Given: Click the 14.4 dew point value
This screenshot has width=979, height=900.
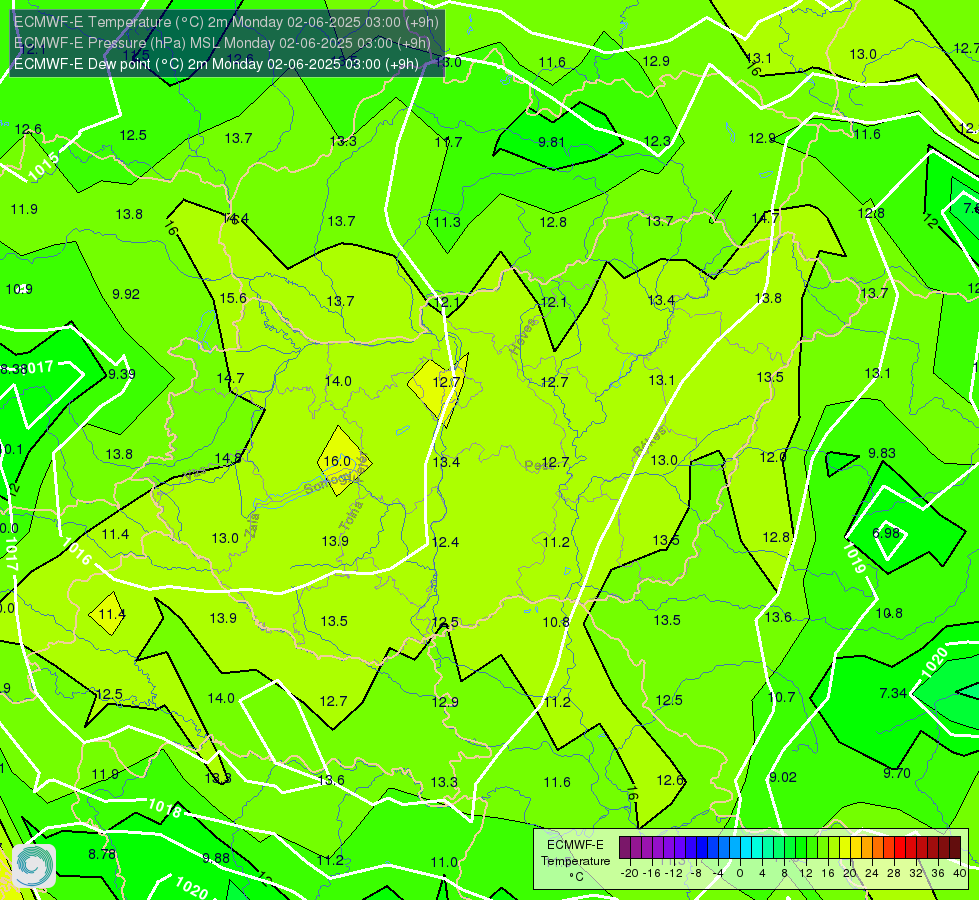Looking at the screenshot, I should (x=236, y=218).
